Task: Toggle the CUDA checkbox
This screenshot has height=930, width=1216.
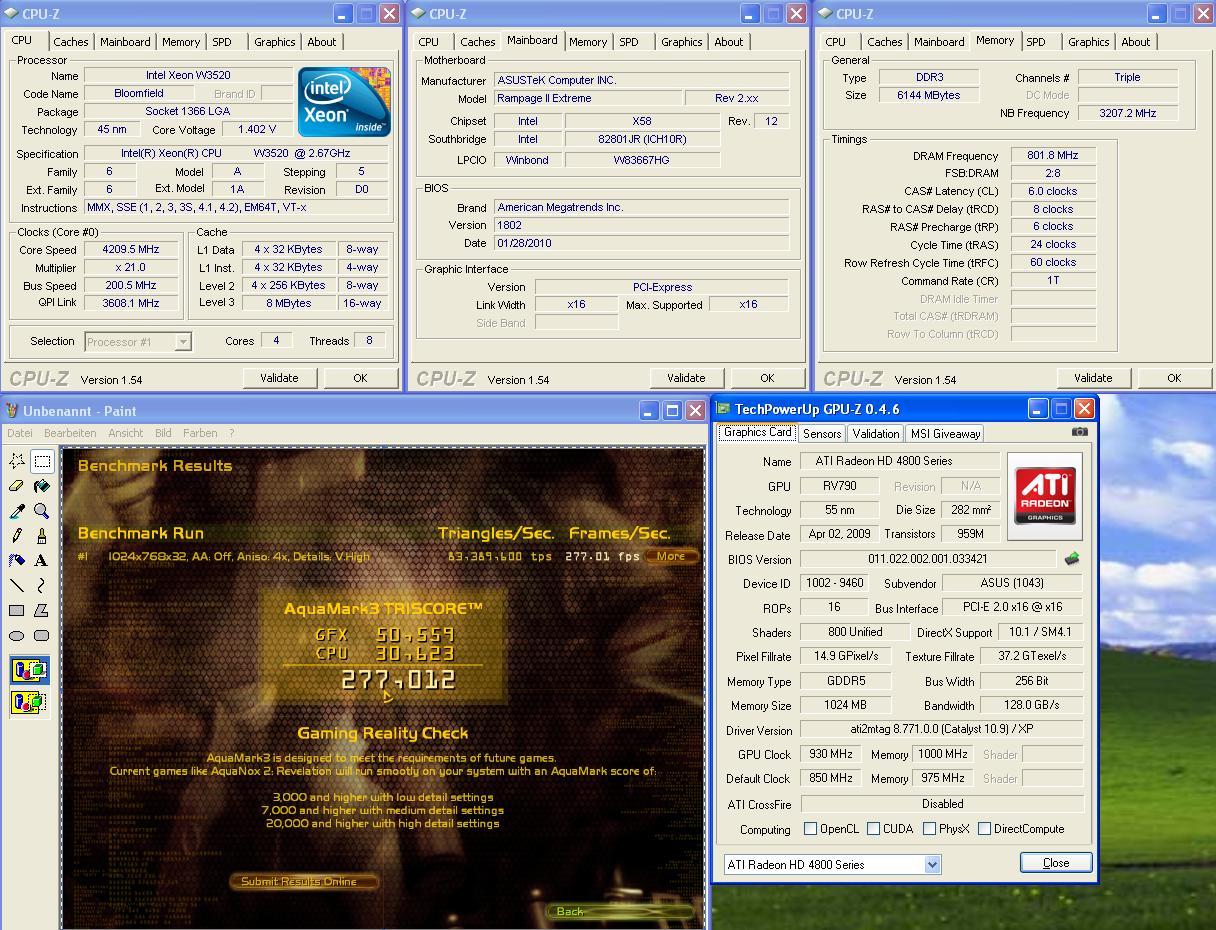Action: point(874,829)
